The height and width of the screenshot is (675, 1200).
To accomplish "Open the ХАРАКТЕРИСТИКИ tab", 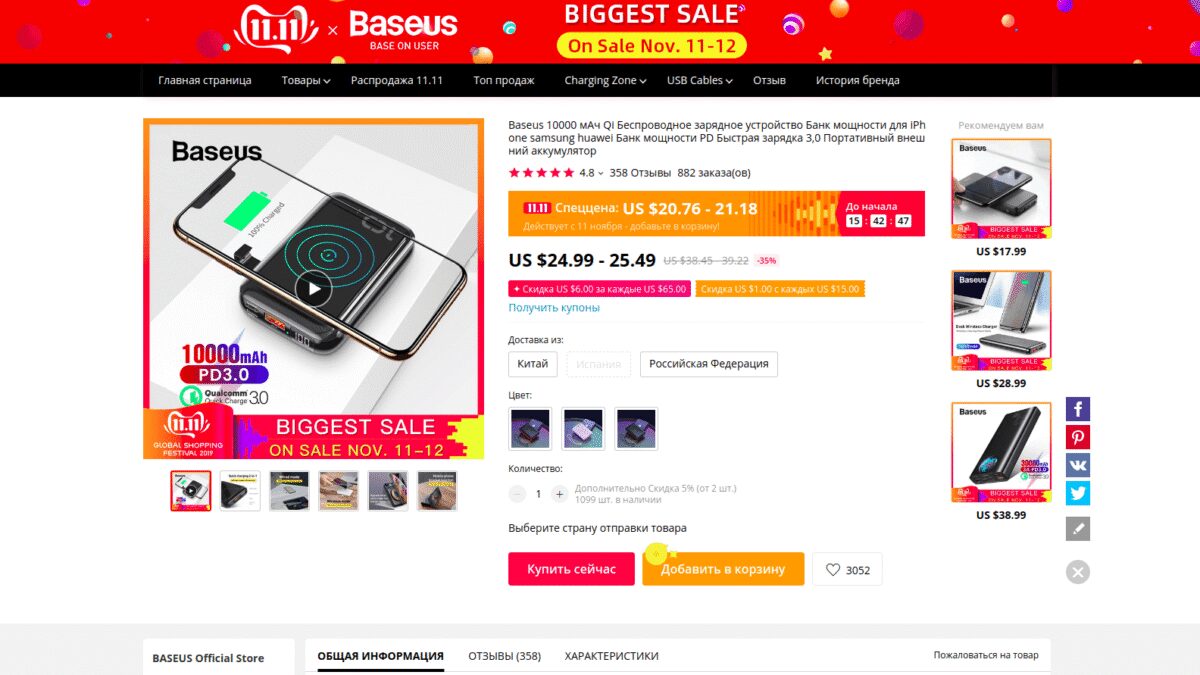I will [611, 656].
